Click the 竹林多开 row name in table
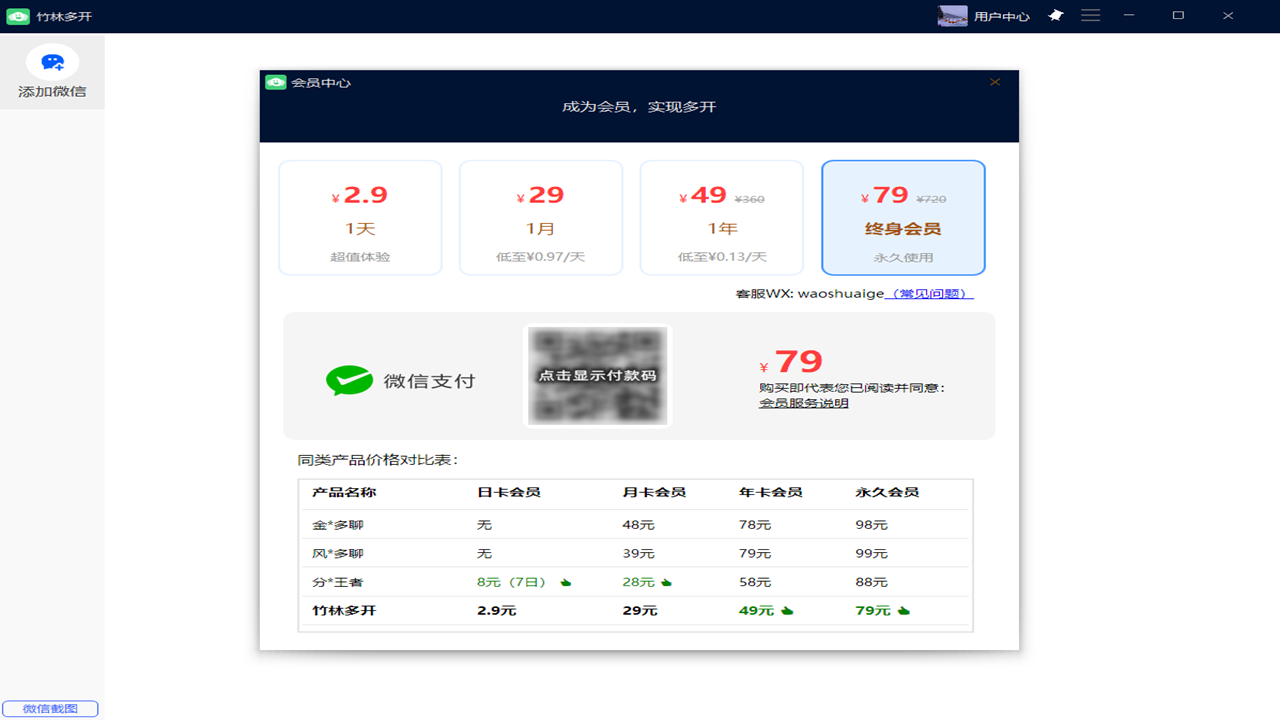The height and width of the screenshot is (720, 1280). click(344, 611)
